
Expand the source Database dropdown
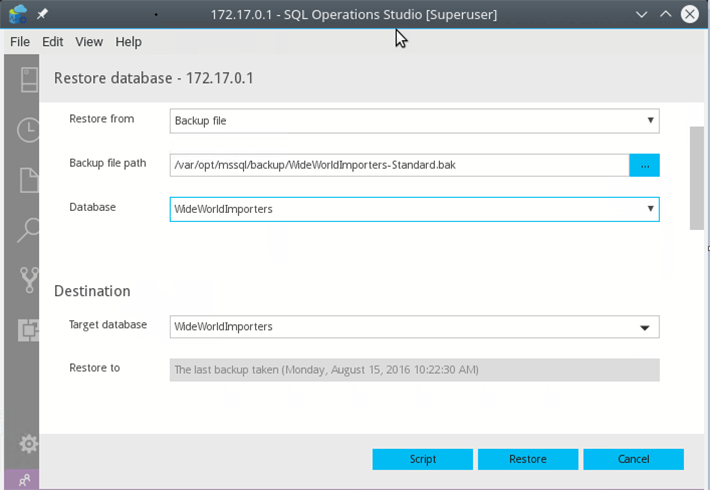414,209
